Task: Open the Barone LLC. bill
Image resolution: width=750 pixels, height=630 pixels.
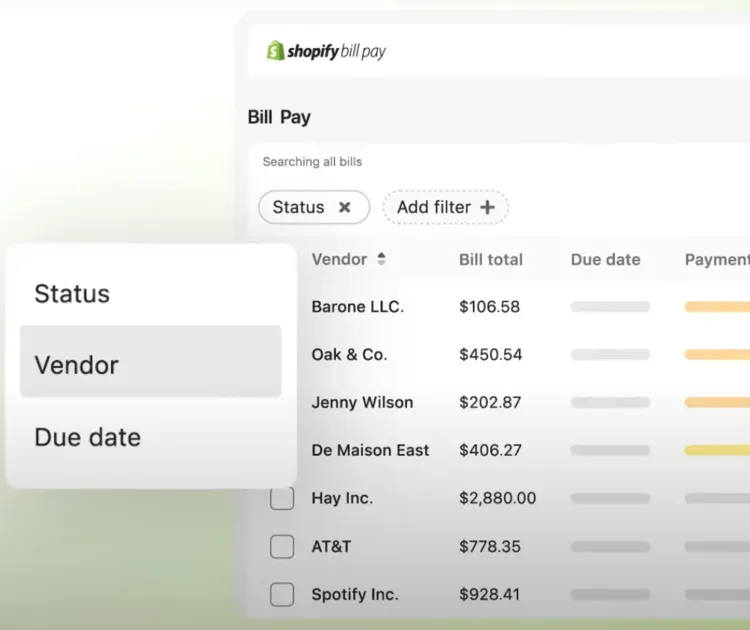Action: coord(358,307)
